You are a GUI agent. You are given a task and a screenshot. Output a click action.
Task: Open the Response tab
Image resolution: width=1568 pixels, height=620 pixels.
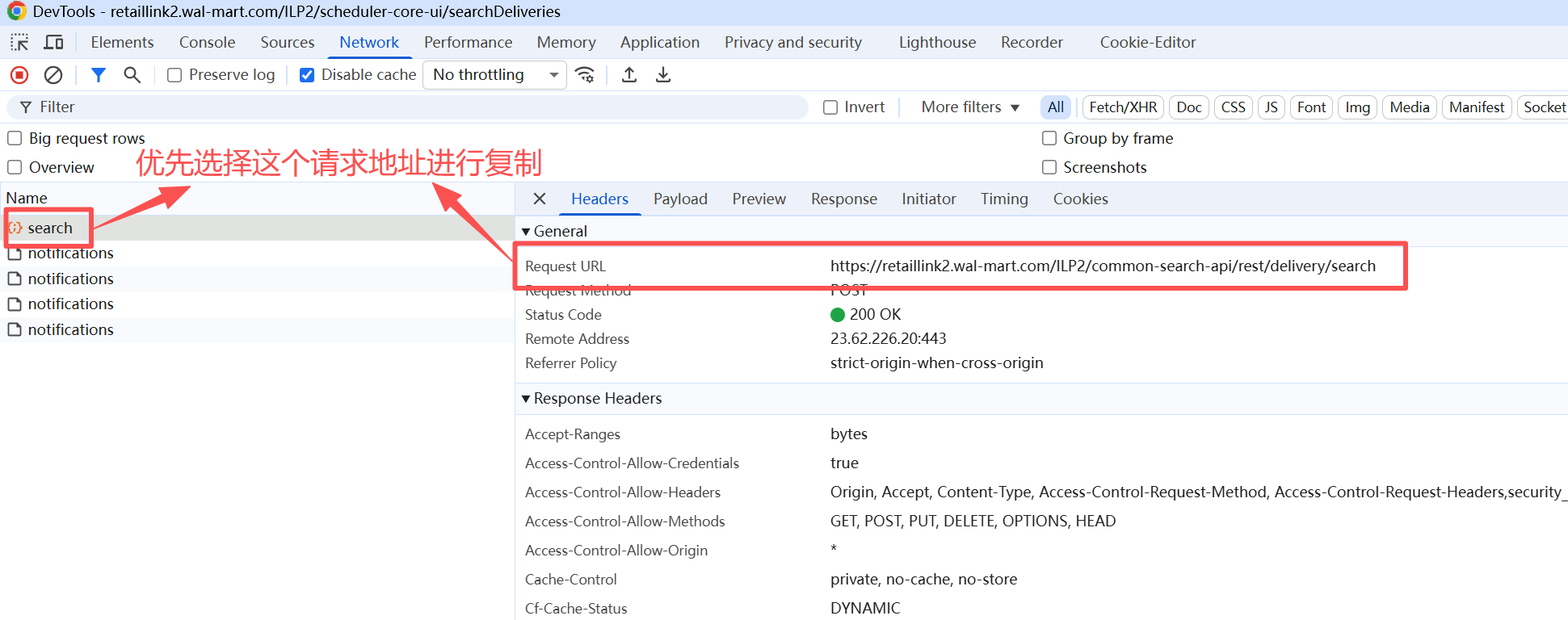[844, 199]
